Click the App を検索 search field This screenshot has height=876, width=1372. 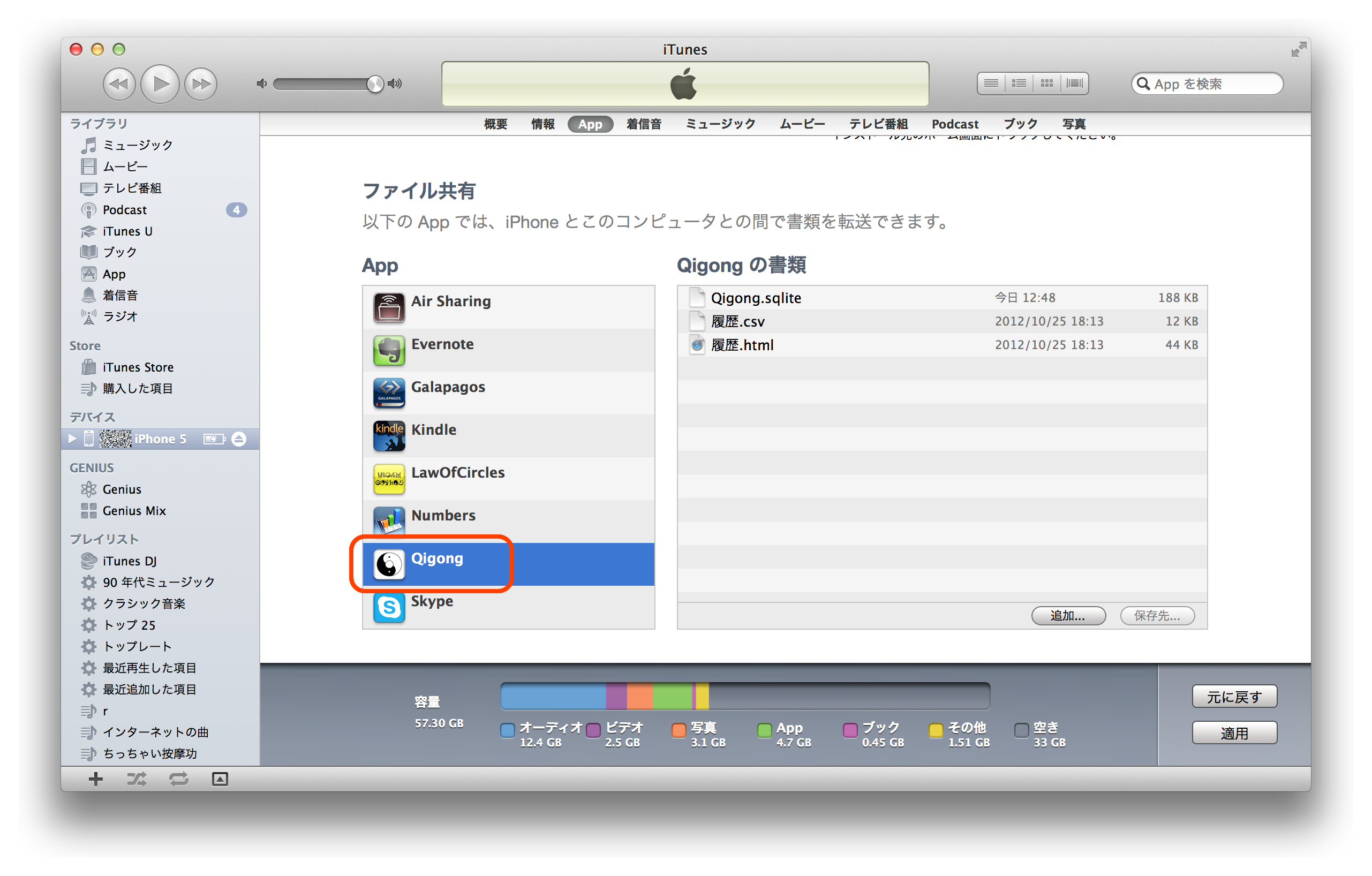coord(1213,84)
